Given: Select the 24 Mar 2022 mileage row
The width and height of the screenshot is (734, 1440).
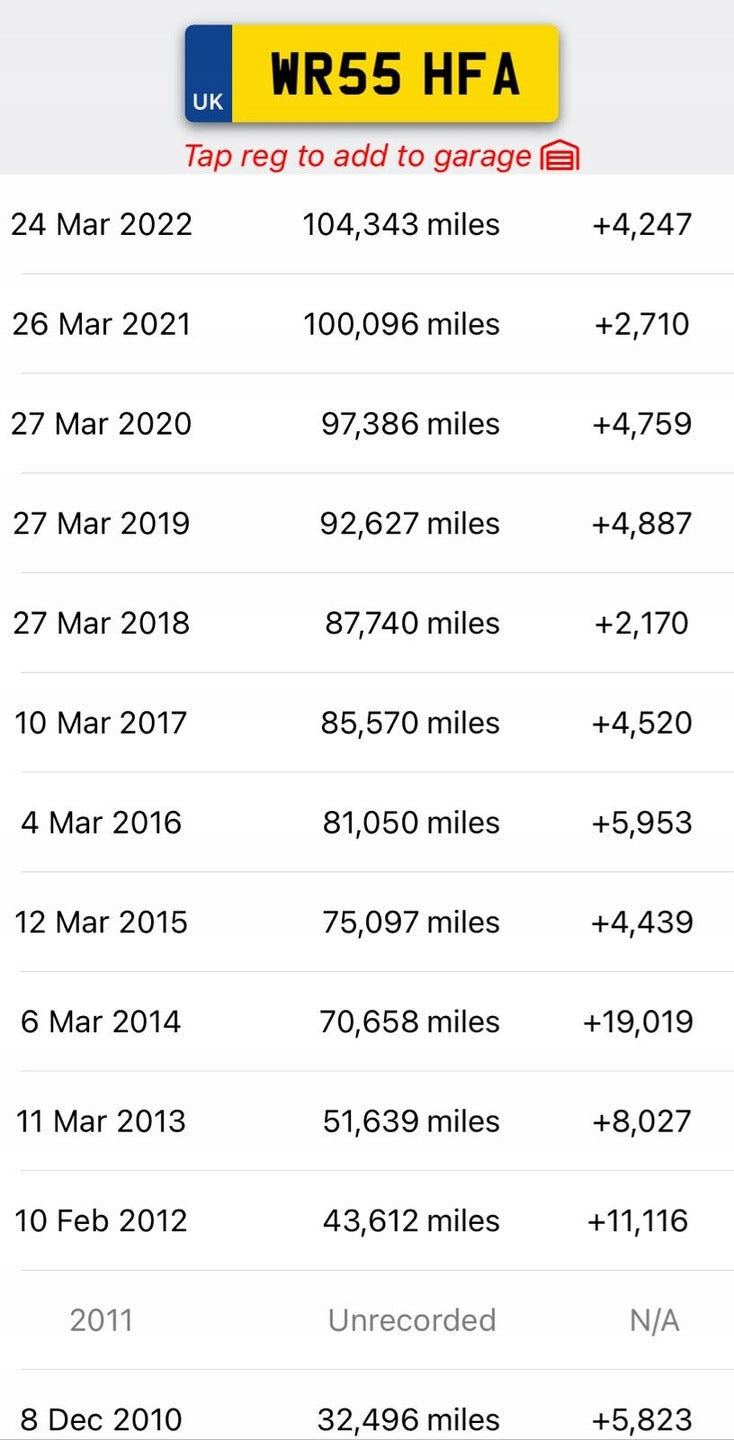Looking at the screenshot, I should click(367, 224).
